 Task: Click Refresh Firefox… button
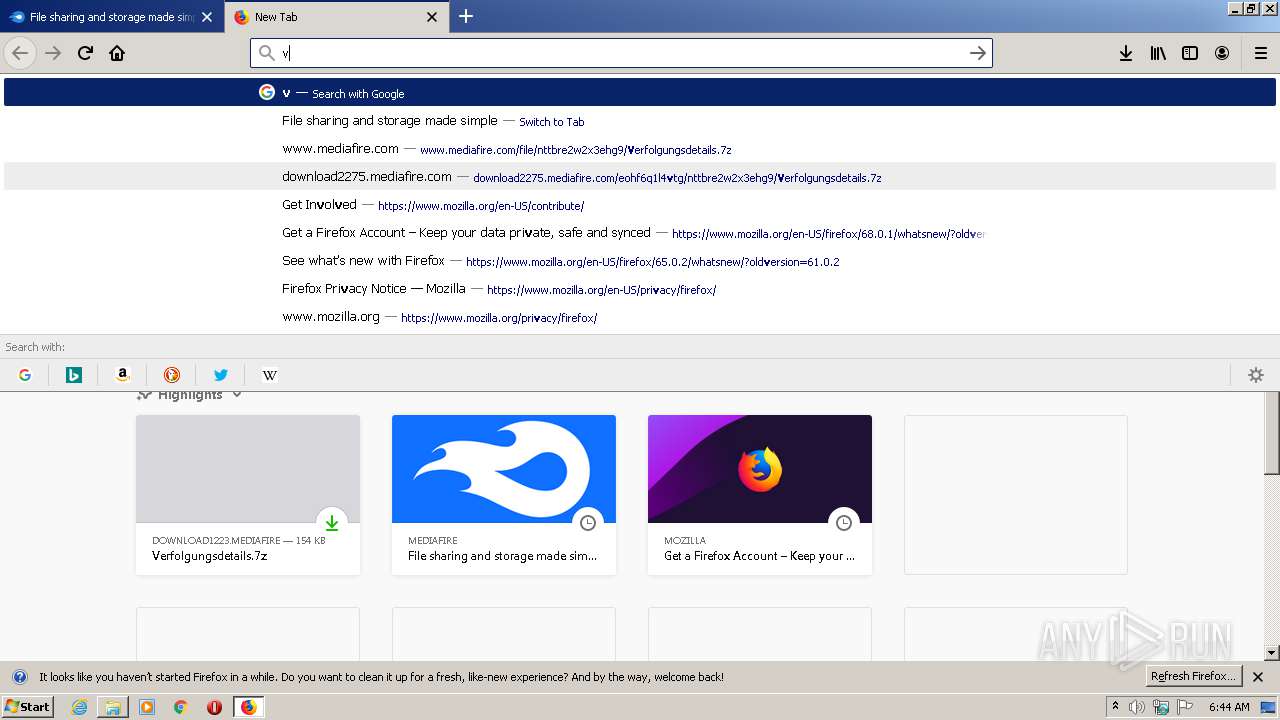point(1193,676)
